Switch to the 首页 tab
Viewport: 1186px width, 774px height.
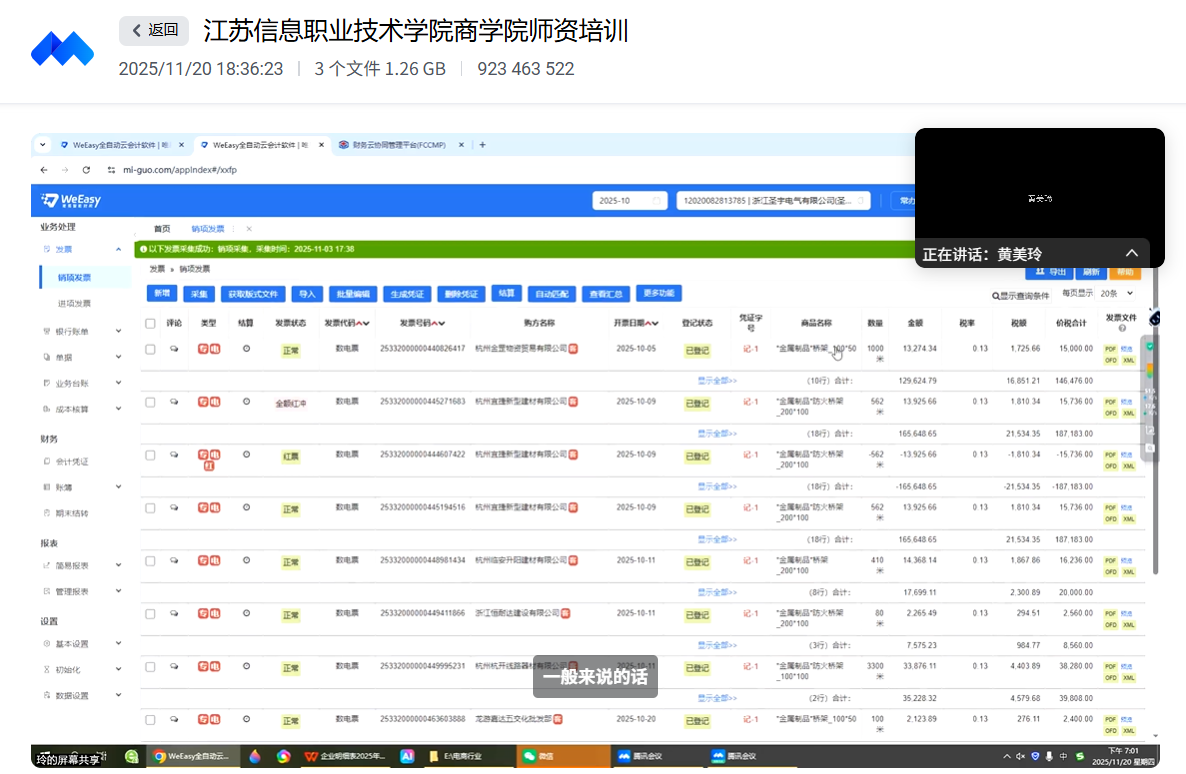click(161, 228)
